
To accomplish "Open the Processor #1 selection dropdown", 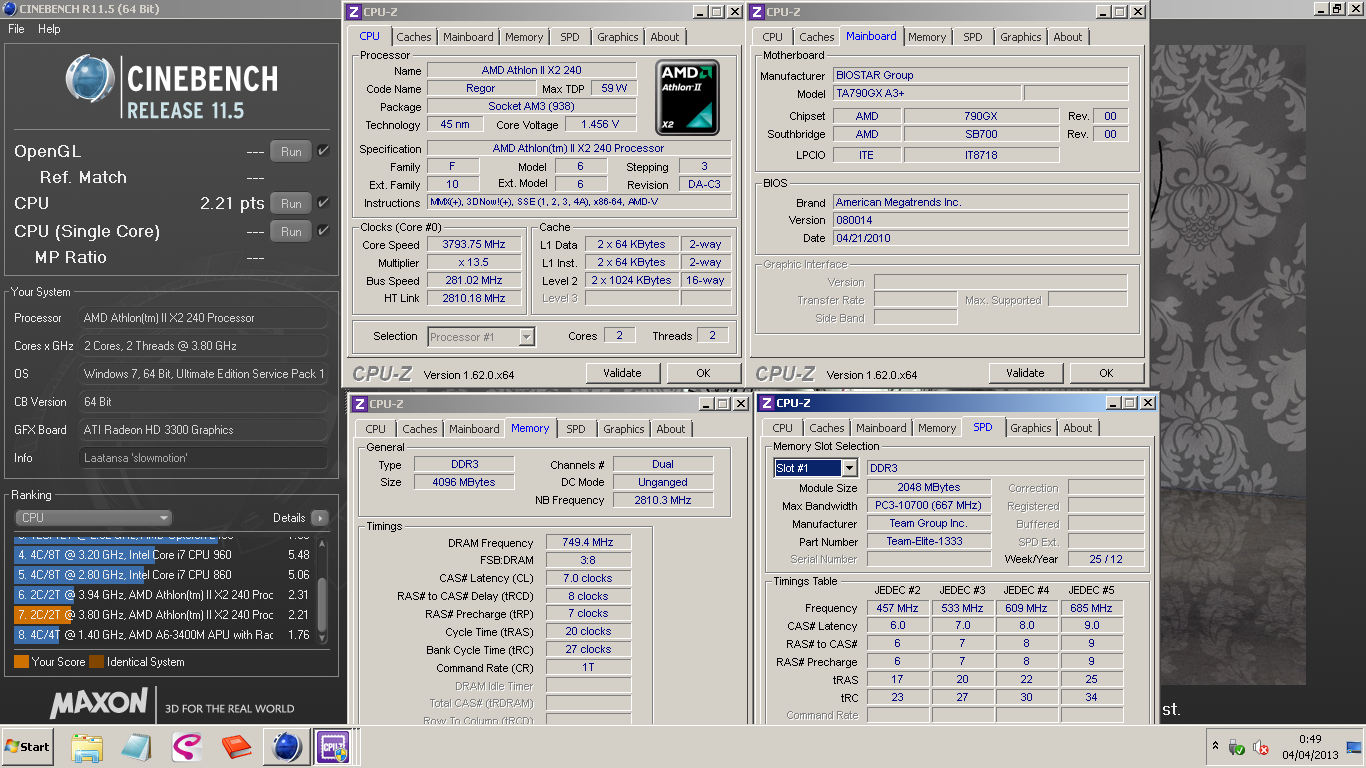I will point(481,337).
